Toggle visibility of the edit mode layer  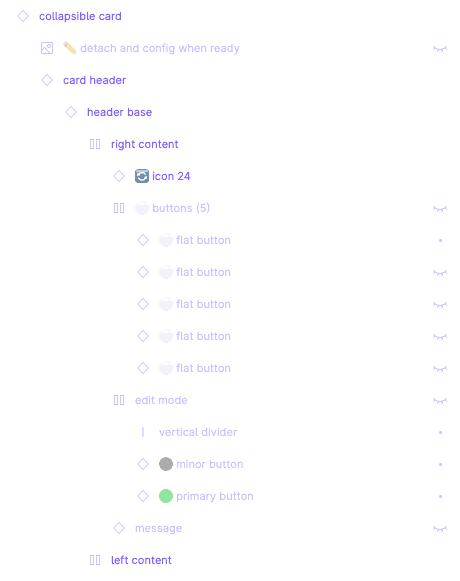coord(440,401)
